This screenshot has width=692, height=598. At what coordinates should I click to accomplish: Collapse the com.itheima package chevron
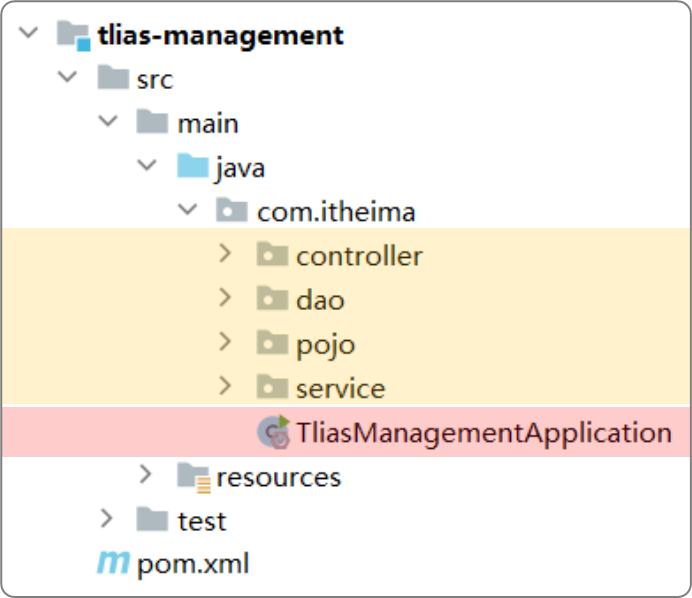(186, 211)
